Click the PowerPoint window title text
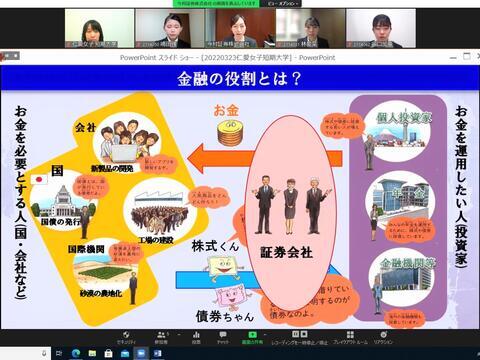The image size is (480, 360). [227, 57]
